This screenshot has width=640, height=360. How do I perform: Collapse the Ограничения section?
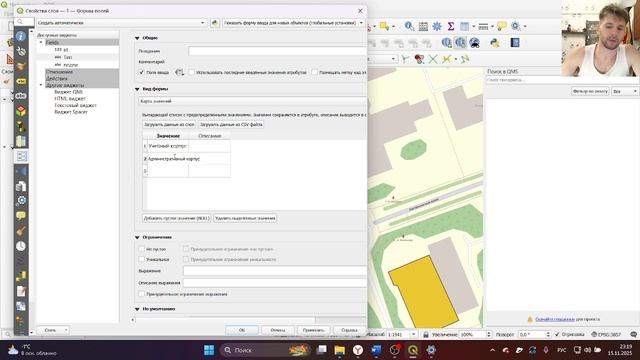(138, 237)
